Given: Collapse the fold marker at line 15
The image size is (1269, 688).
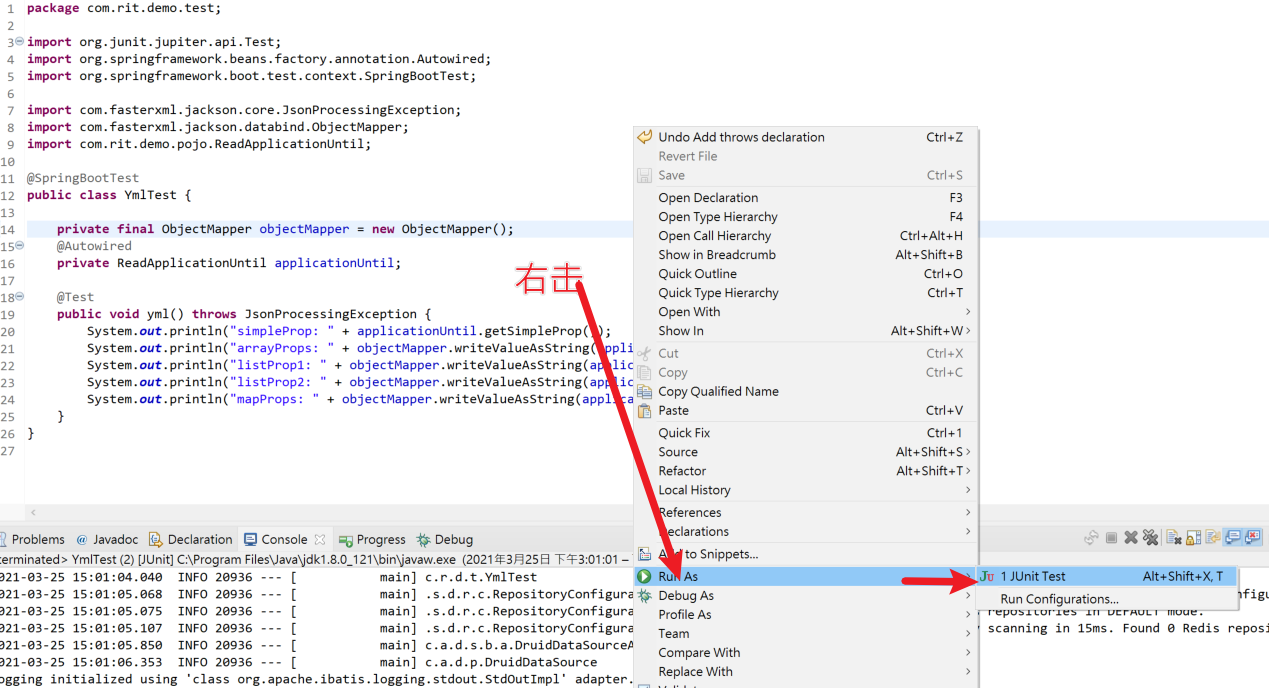Looking at the screenshot, I should point(20,246).
